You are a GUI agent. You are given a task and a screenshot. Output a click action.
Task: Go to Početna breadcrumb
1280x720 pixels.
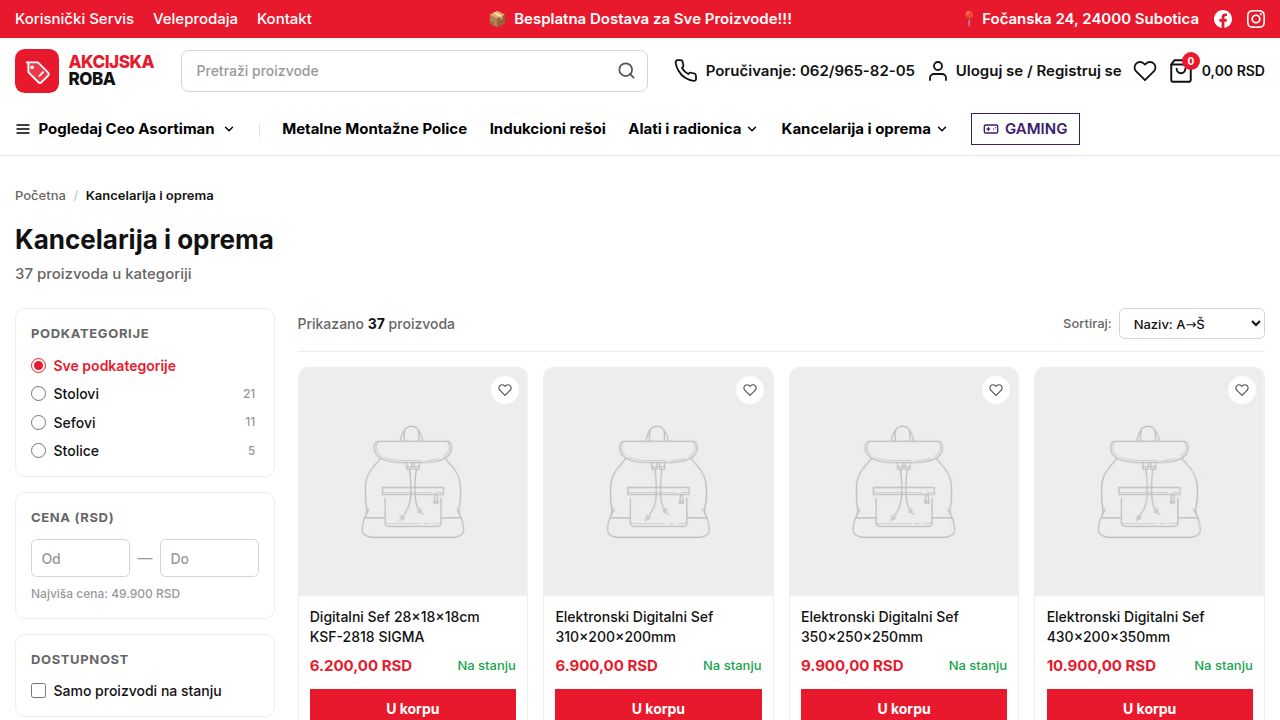click(40, 196)
